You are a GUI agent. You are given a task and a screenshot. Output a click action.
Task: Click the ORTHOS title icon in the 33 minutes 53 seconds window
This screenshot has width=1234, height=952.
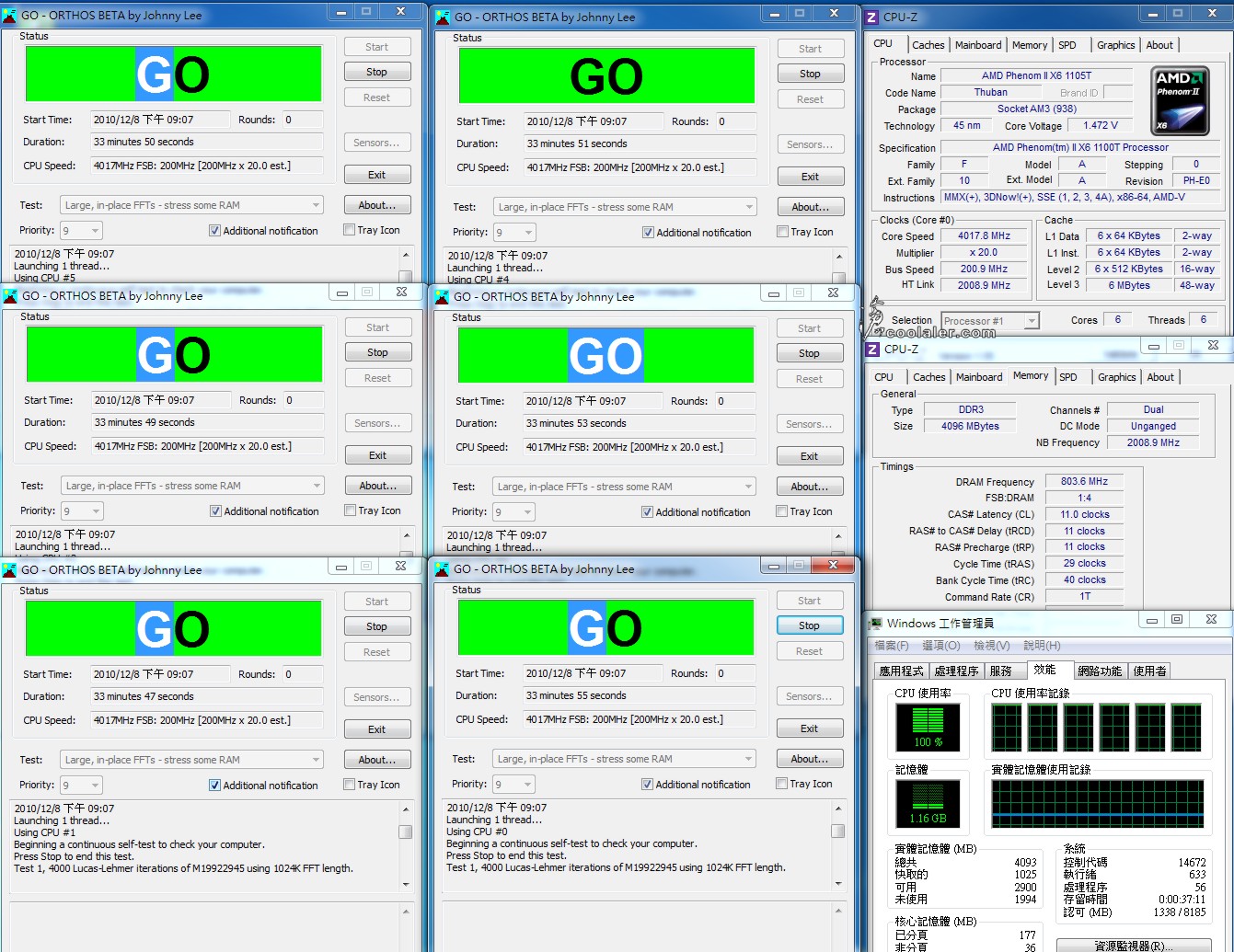click(442, 296)
